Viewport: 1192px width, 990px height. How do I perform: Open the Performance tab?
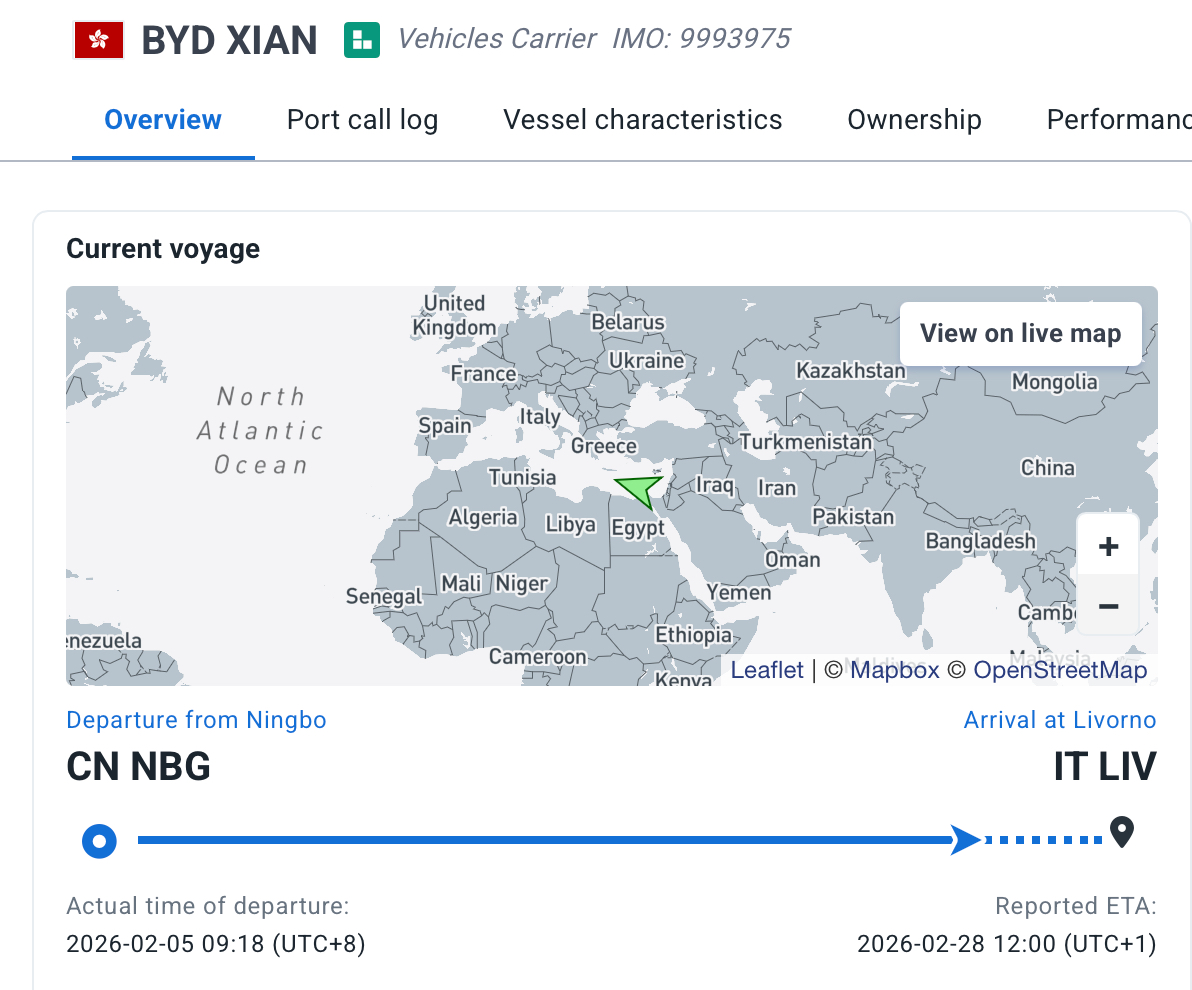tap(1118, 120)
